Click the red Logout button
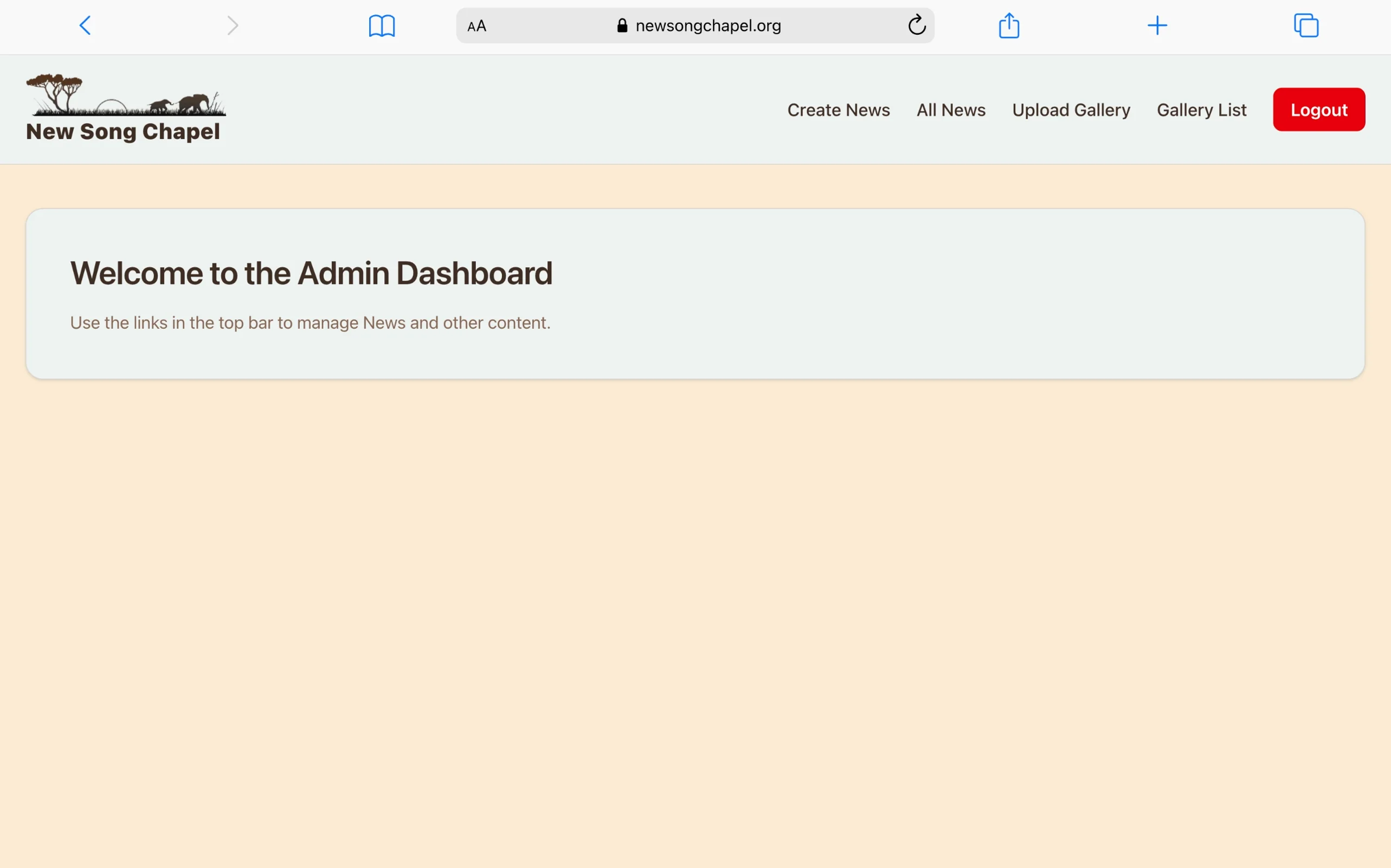The image size is (1391, 868). click(x=1319, y=109)
